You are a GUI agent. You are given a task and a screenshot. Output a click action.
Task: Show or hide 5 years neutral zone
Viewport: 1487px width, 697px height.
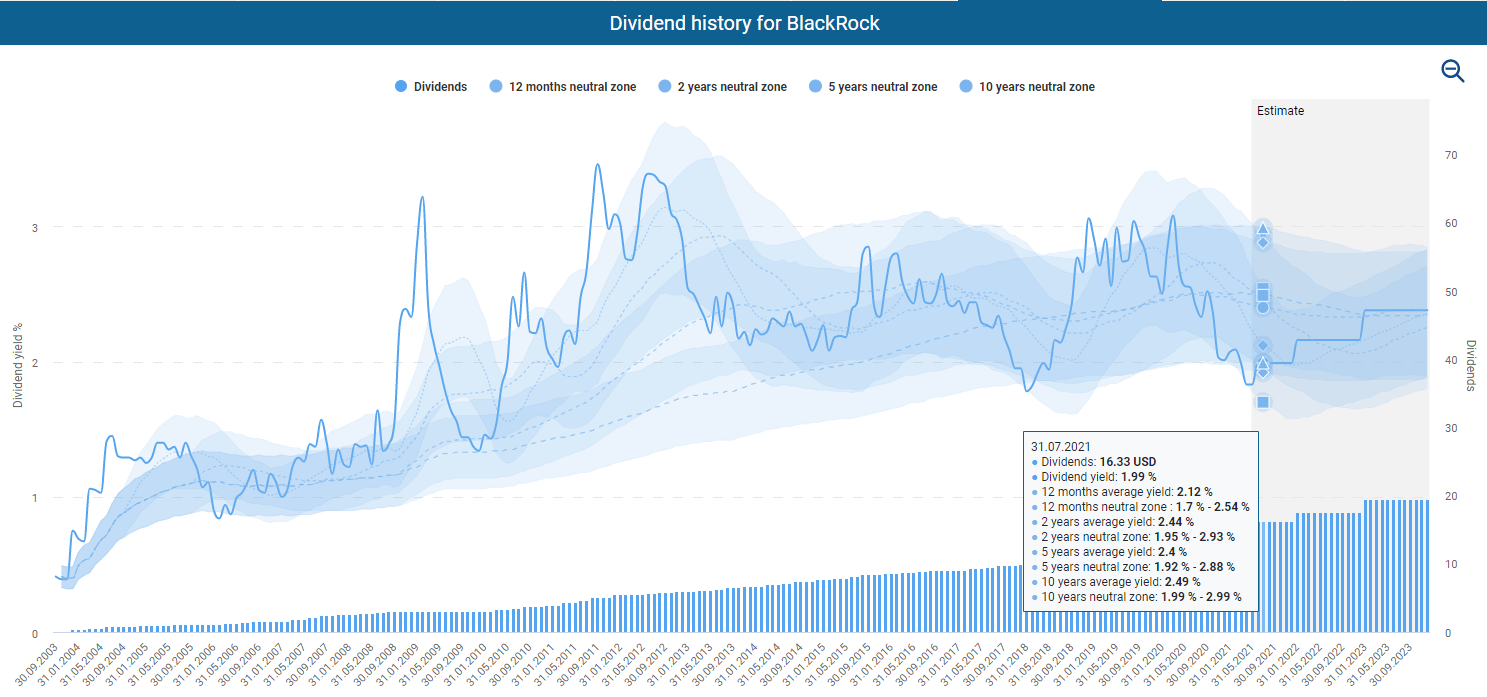[873, 87]
